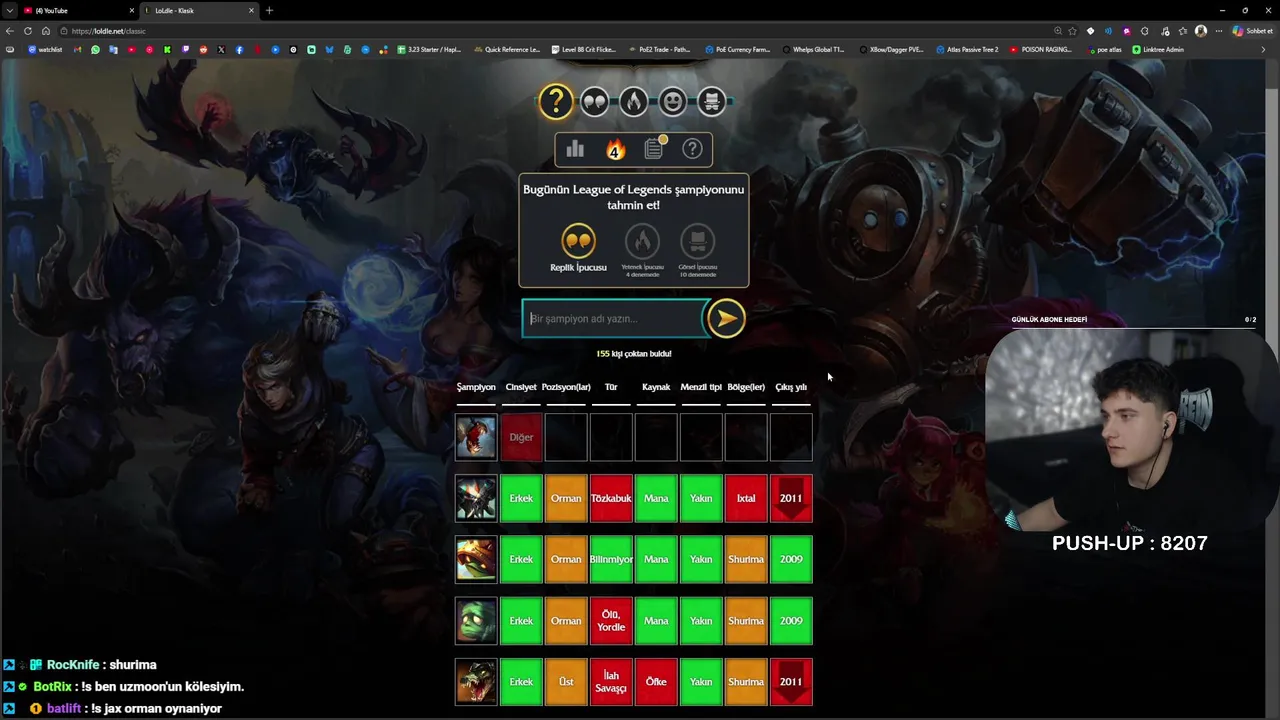This screenshot has height=720, width=1280.
Task: Go to the browser home page
Action: 45,31
